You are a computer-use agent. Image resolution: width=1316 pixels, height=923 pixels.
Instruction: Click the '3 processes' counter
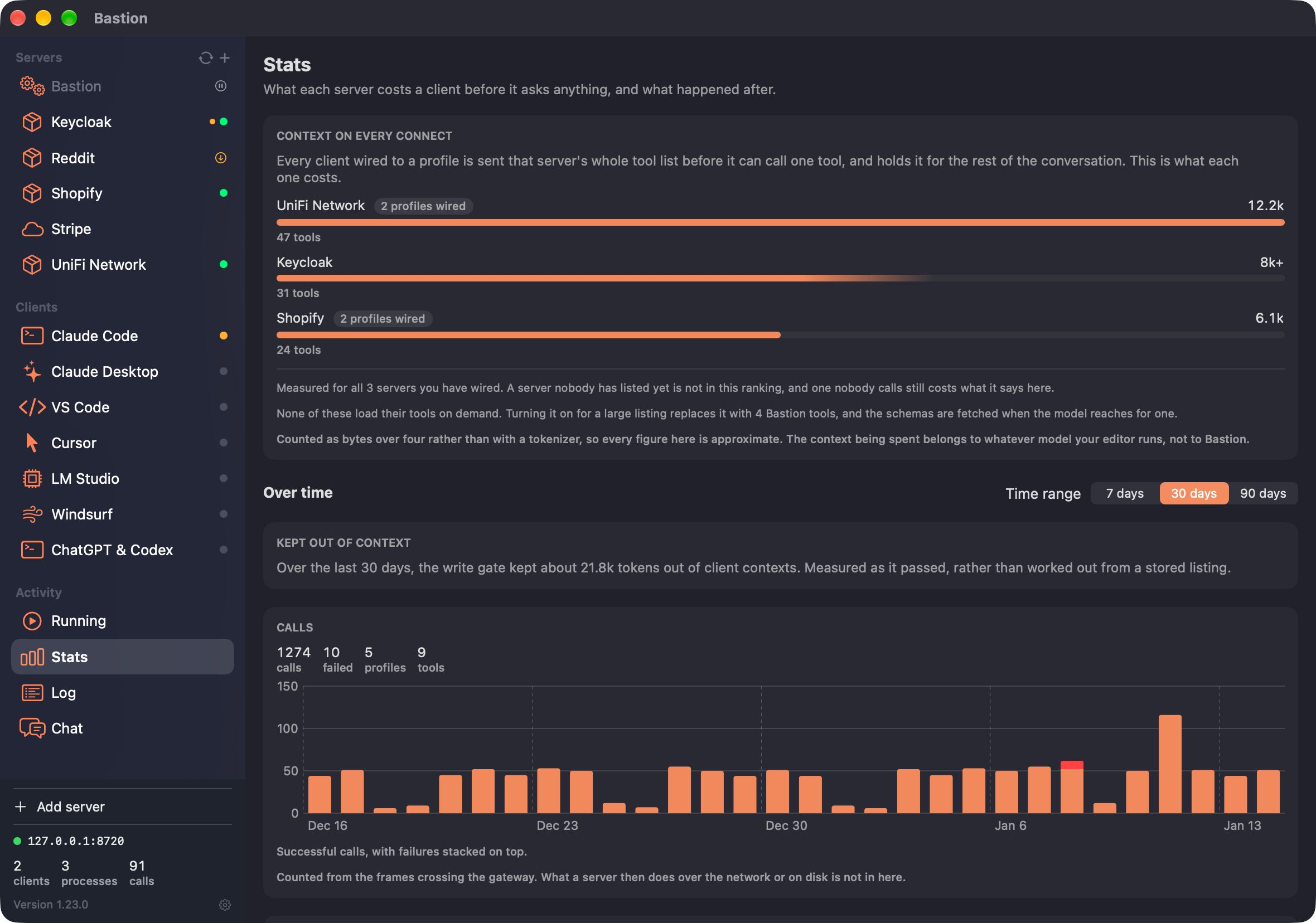tap(89, 873)
